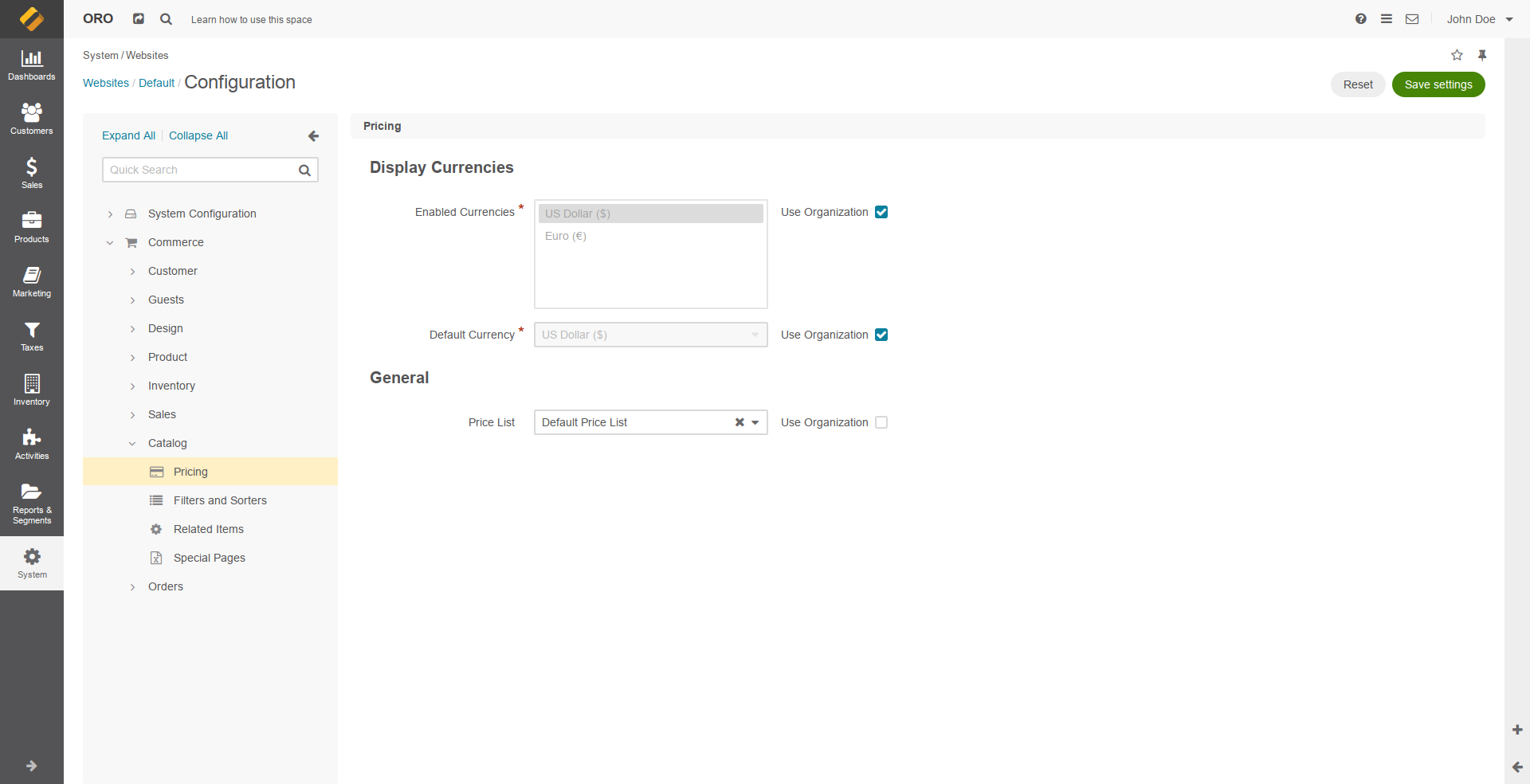Click the Websites breadcrumb link
The image size is (1530, 784).
(x=106, y=83)
